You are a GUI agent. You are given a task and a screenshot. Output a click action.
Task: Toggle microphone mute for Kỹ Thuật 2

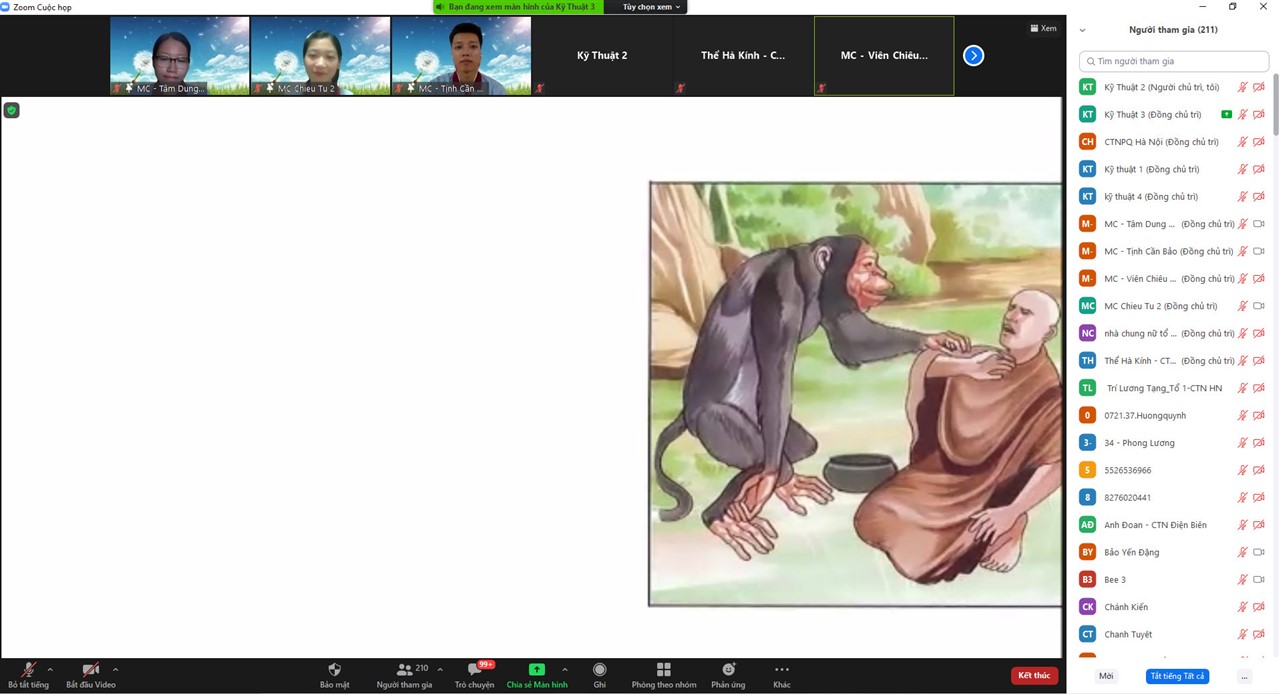pos(1243,87)
